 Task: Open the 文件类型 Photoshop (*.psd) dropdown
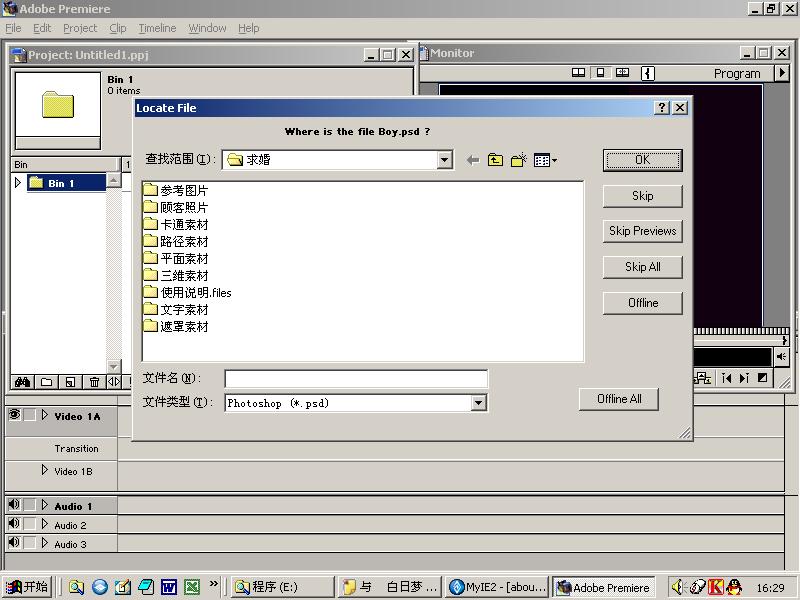(478, 403)
